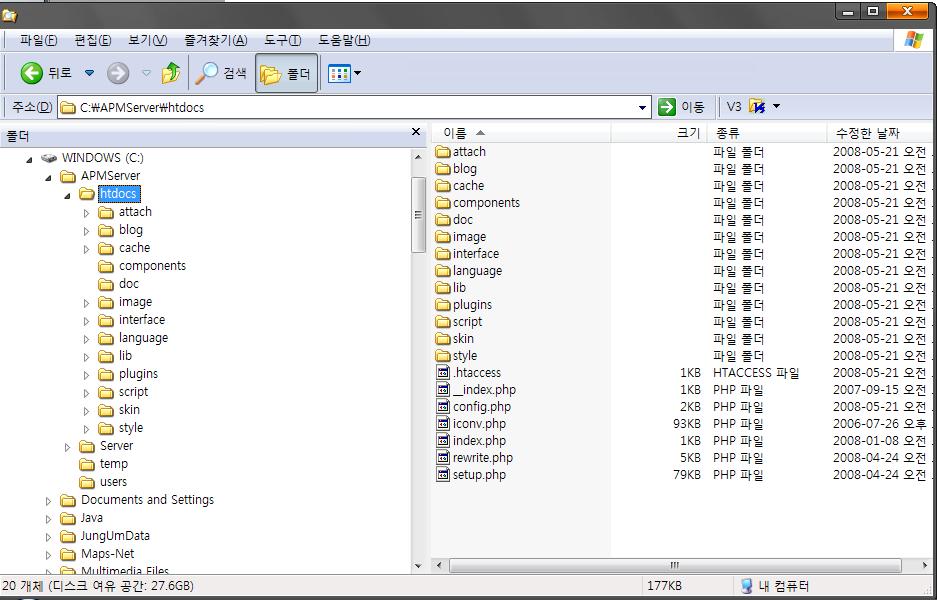Viewport: 937px width, 600px height.
Task: Select the index.php file icon
Action: [x=443, y=440]
